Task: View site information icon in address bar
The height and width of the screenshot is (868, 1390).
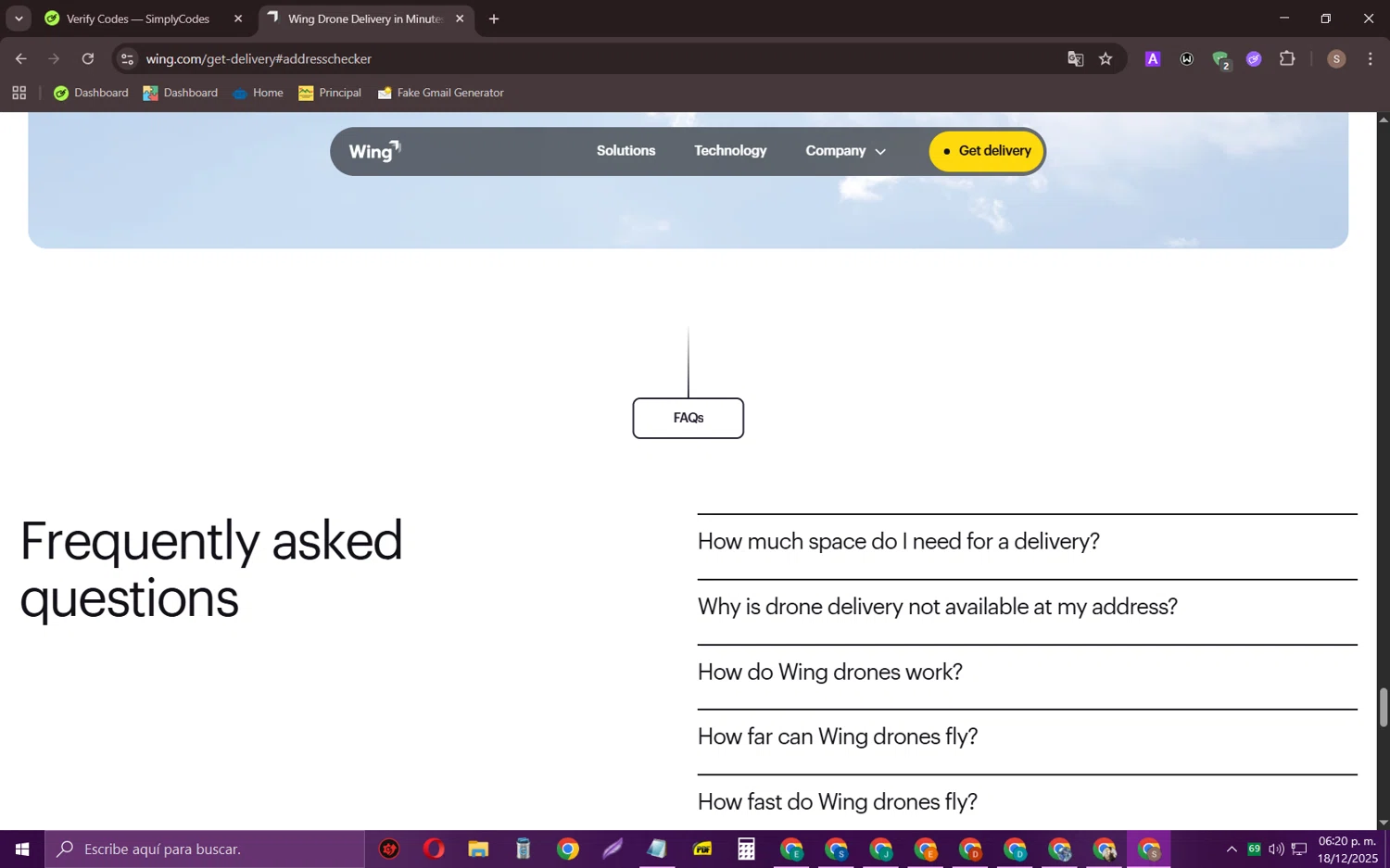Action: 127,59
